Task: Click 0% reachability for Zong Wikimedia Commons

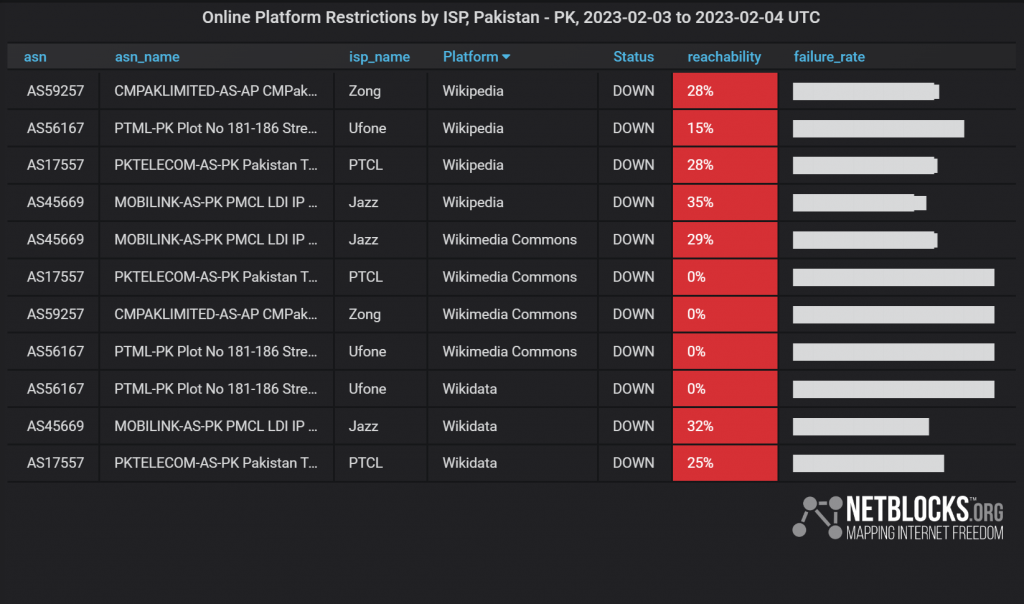Action: click(x=725, y=314)
